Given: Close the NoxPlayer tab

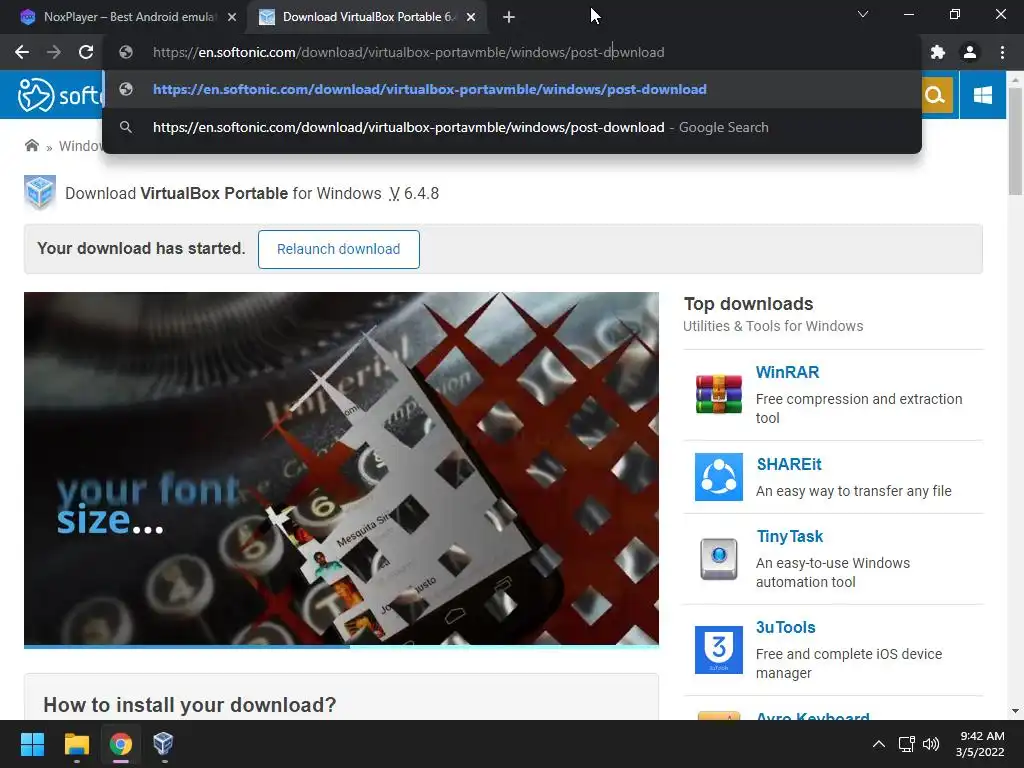Looking at the screenshot, I should [x=232, y=17].
